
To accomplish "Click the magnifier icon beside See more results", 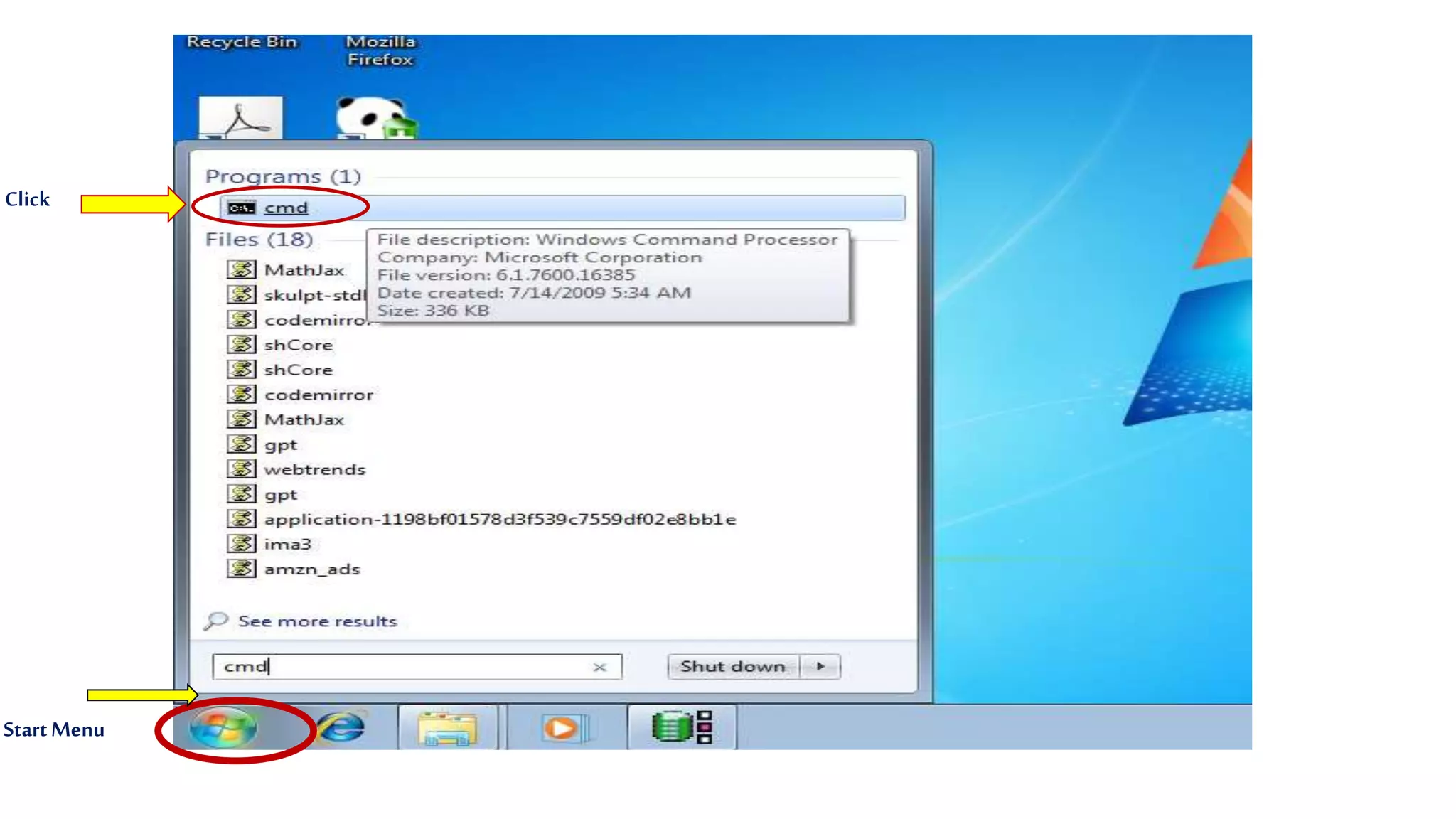I will tap(215, 621).
